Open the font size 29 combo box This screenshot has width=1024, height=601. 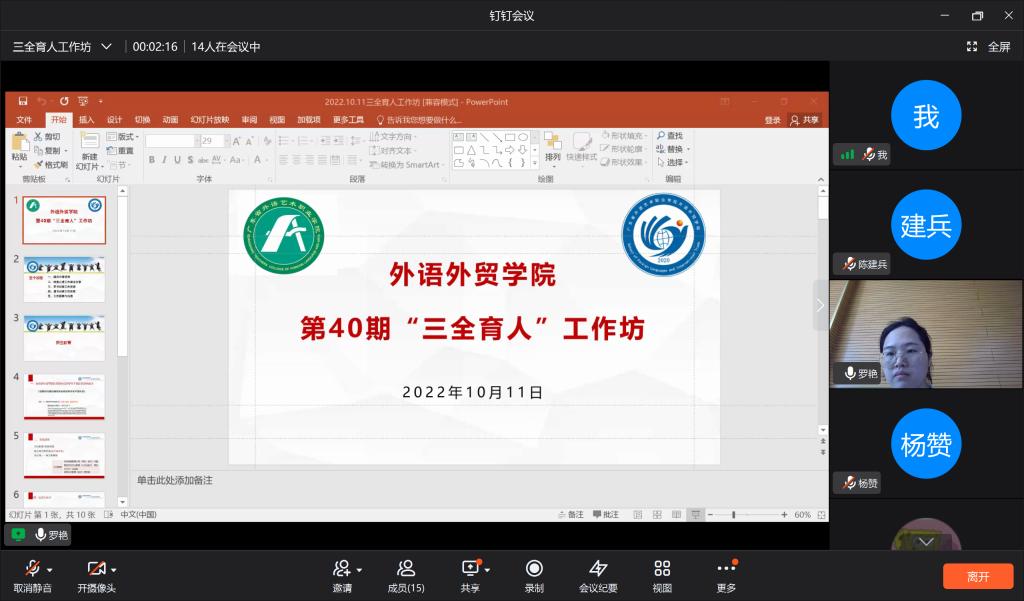pos(215,140)
